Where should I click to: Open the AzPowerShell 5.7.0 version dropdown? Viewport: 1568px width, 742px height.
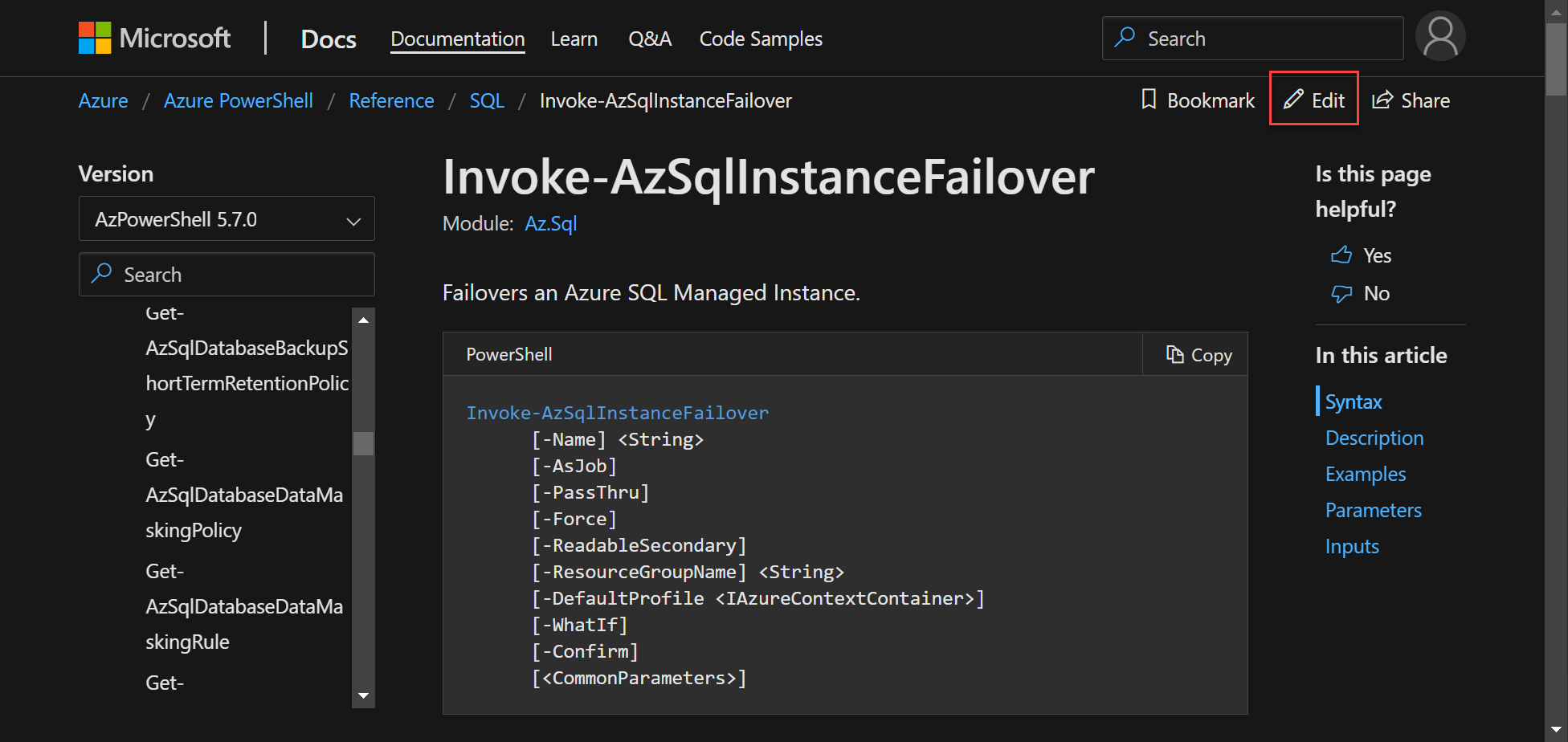(227, 218)
